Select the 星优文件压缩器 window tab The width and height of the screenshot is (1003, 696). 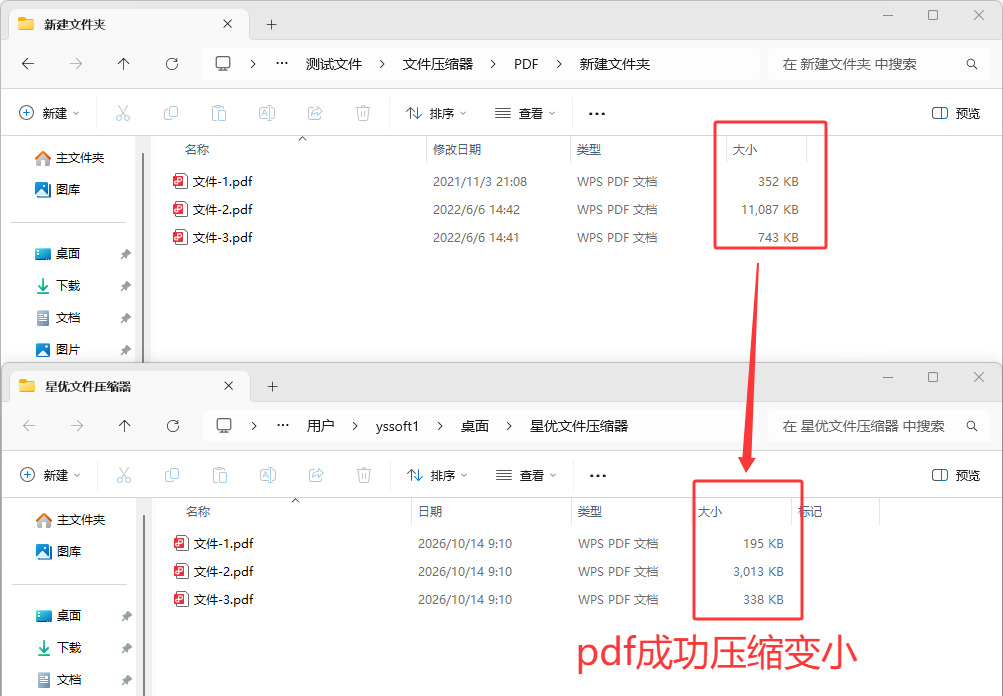129,386
